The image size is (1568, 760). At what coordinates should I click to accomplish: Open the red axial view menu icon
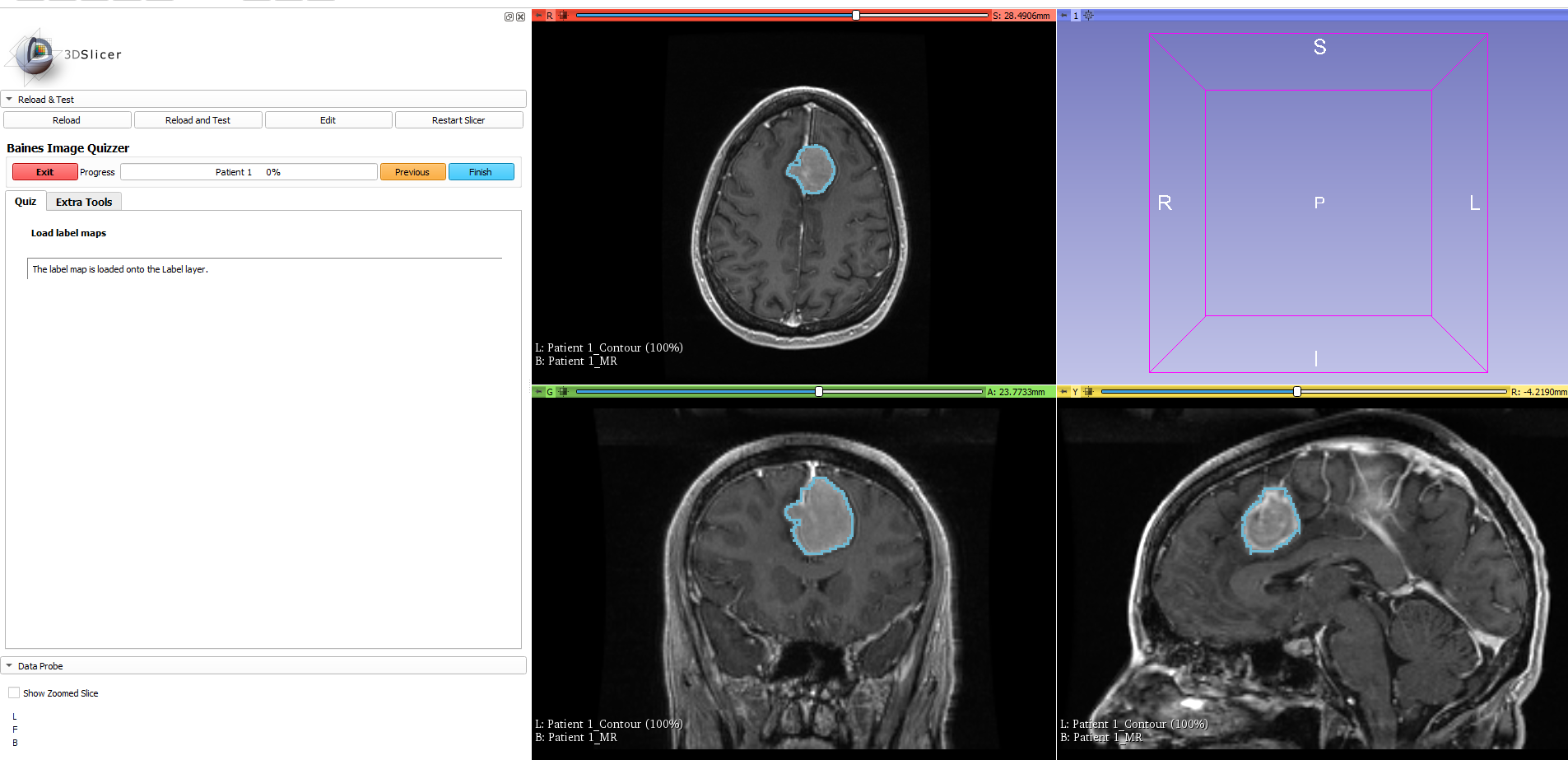click(x=565, y=16)
